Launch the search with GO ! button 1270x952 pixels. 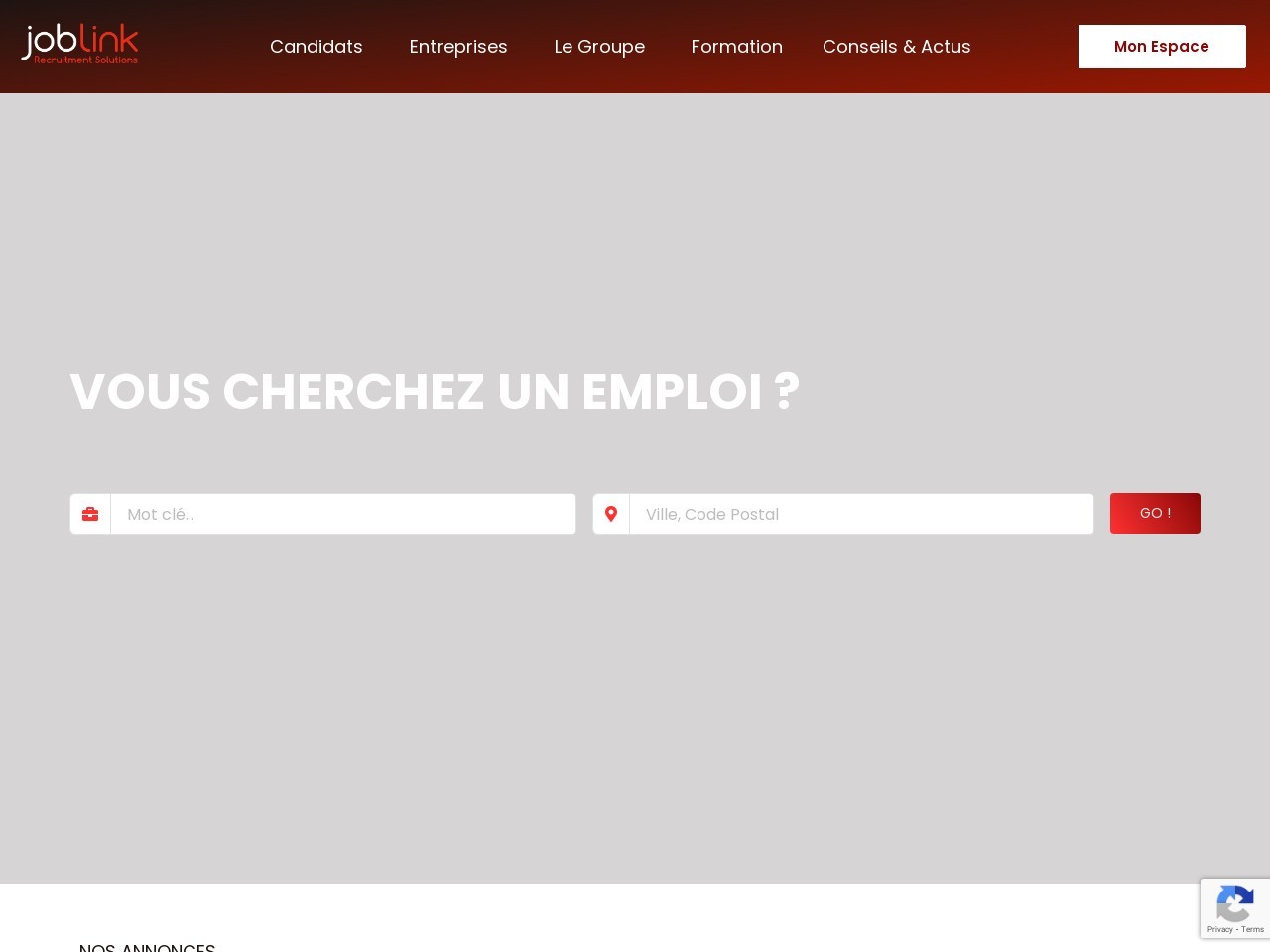click(1155, 513)
